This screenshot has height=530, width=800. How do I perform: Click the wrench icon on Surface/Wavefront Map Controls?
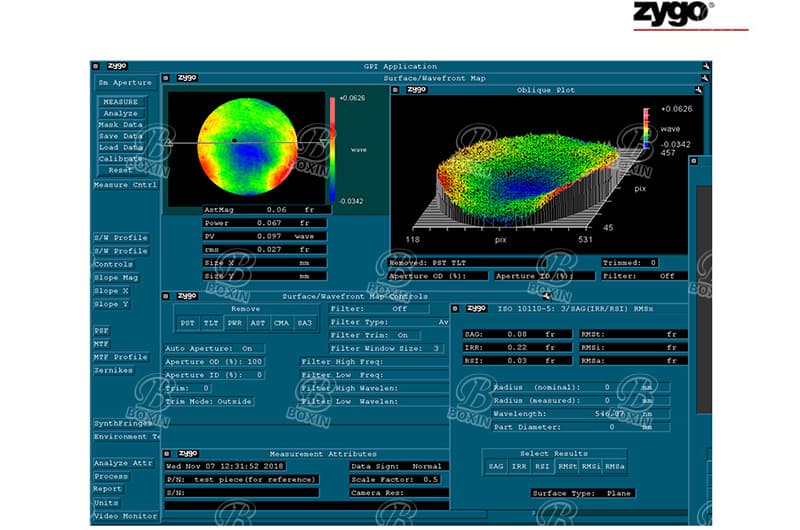[546, 296]
